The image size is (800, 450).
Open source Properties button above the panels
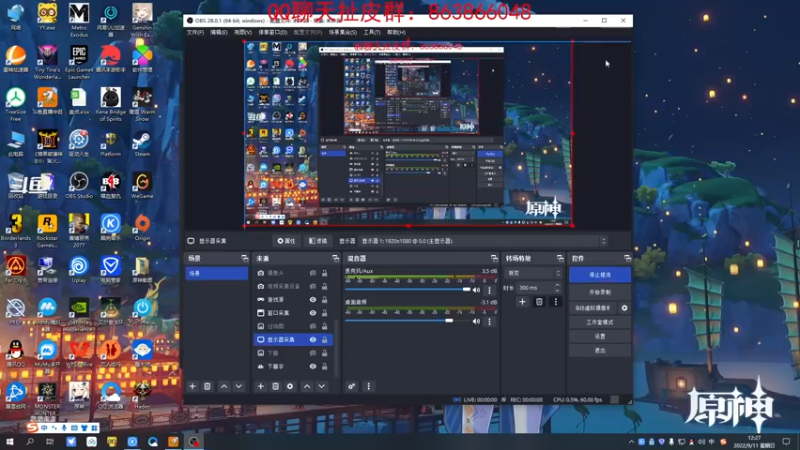286,241
